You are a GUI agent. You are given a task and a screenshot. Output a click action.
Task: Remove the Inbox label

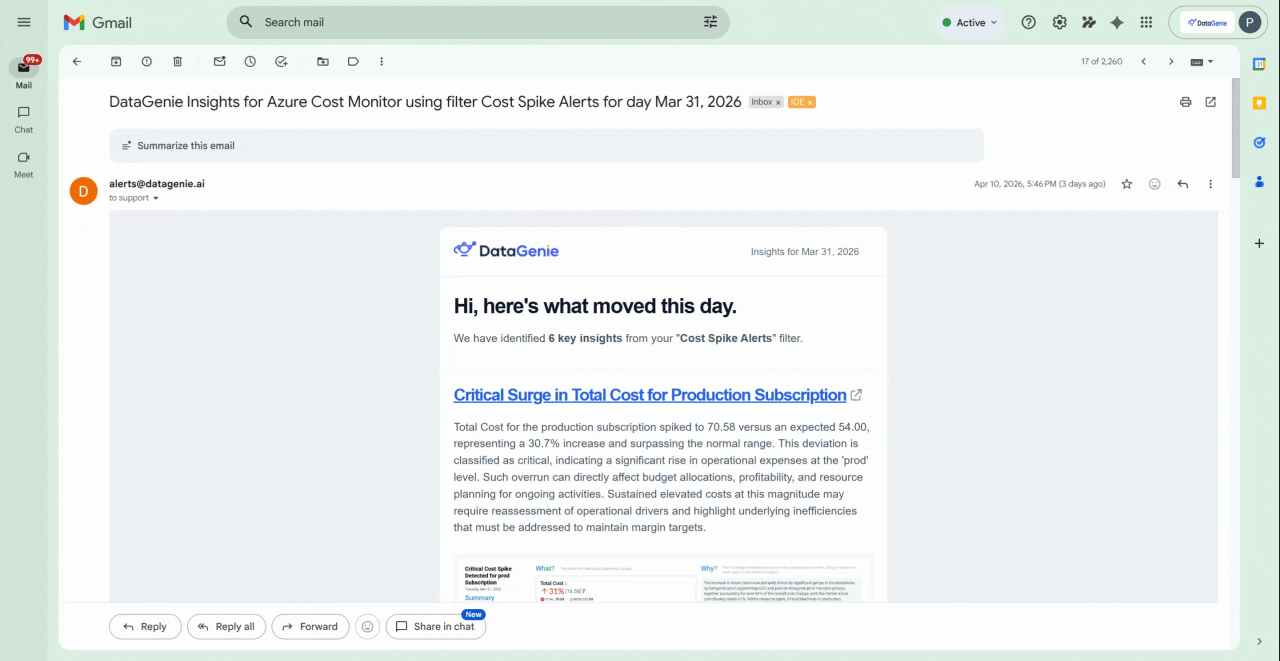click(778, 103)
